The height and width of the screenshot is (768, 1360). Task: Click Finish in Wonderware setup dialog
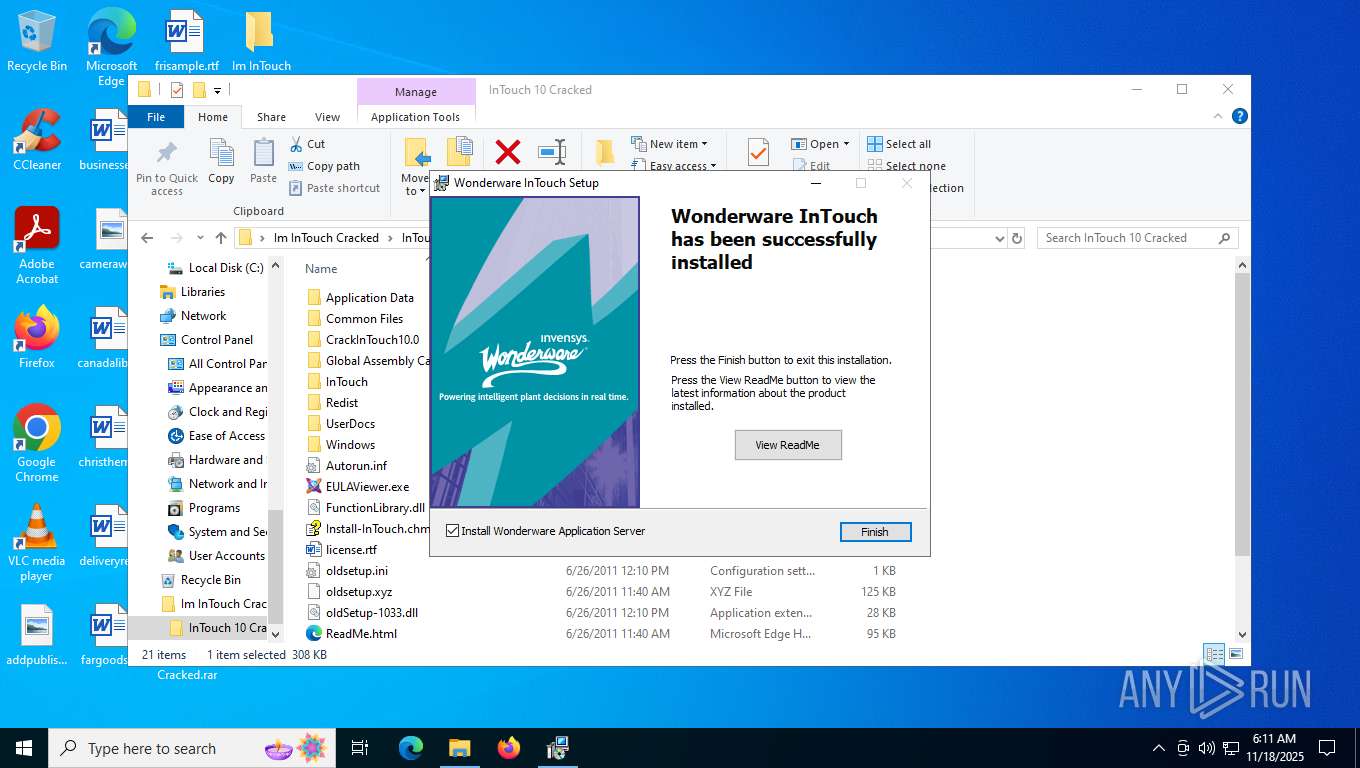(x=875, y=532)
